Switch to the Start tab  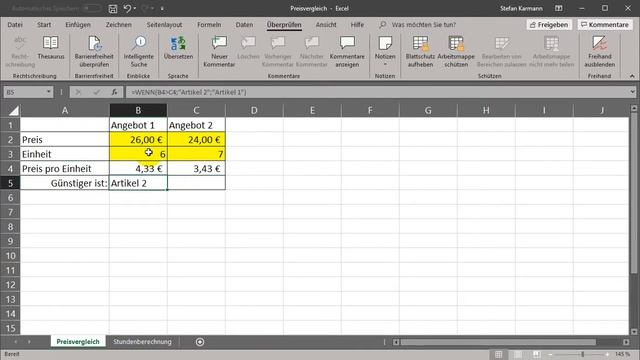pos(44,25)
